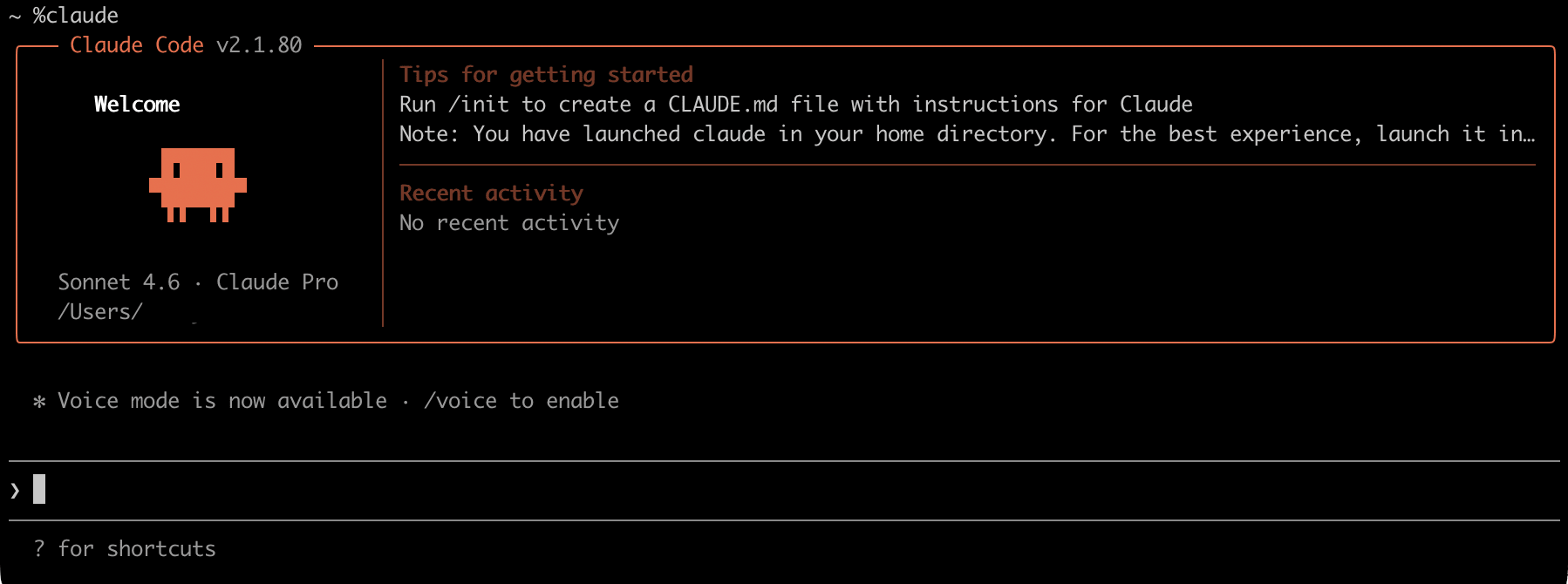Viewport: 1568px width, 584px height.
Task: Click the truncated ellipsis ending the Note line
Action: coord(1529,135)
